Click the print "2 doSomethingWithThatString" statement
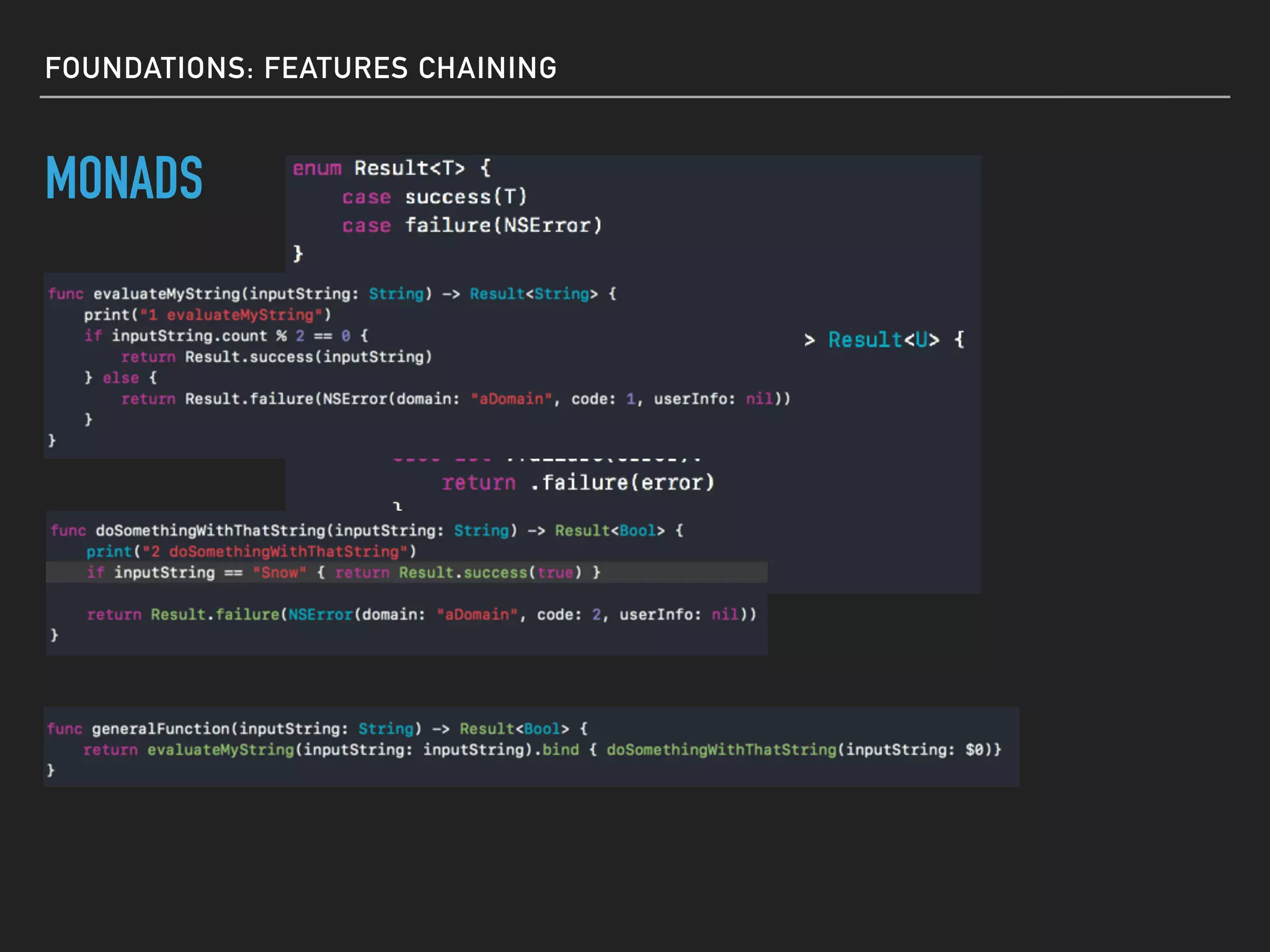The height and width of the screenshot is (952, 1270). coord(251,552)
